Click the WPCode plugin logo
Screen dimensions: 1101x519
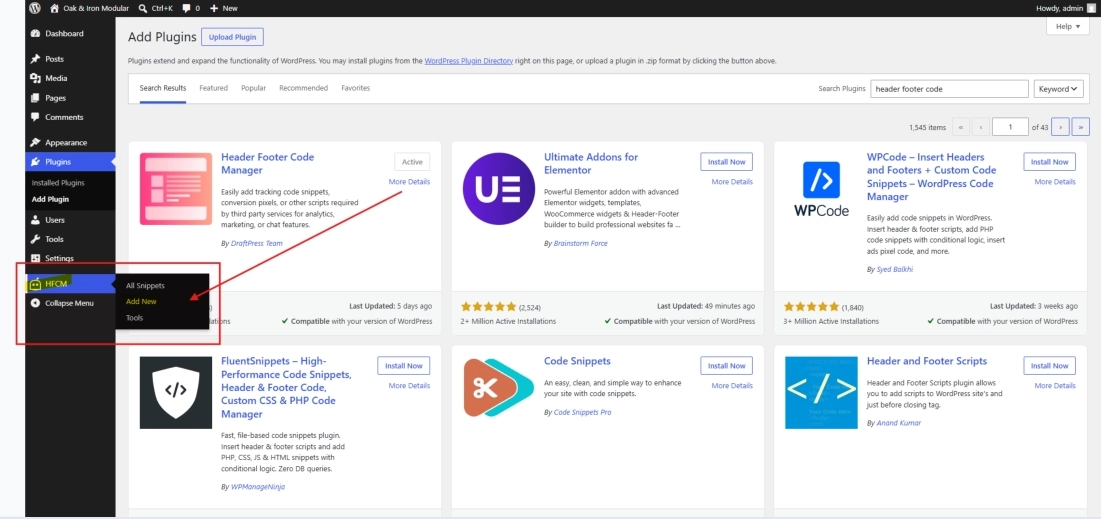click(822, 189)
